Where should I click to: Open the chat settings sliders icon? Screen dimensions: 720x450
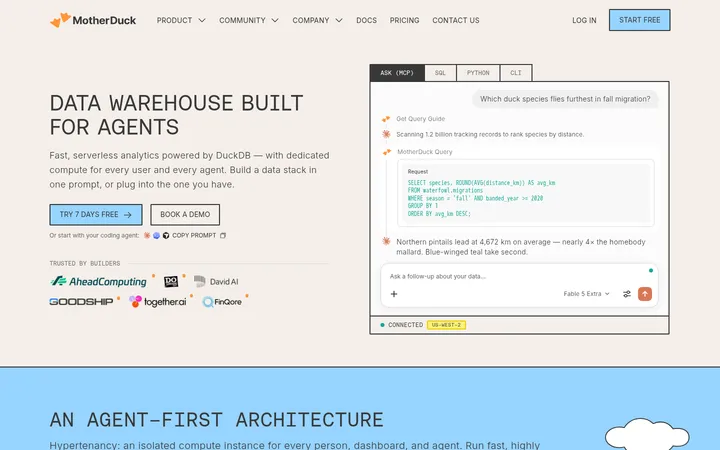[627, 294]
